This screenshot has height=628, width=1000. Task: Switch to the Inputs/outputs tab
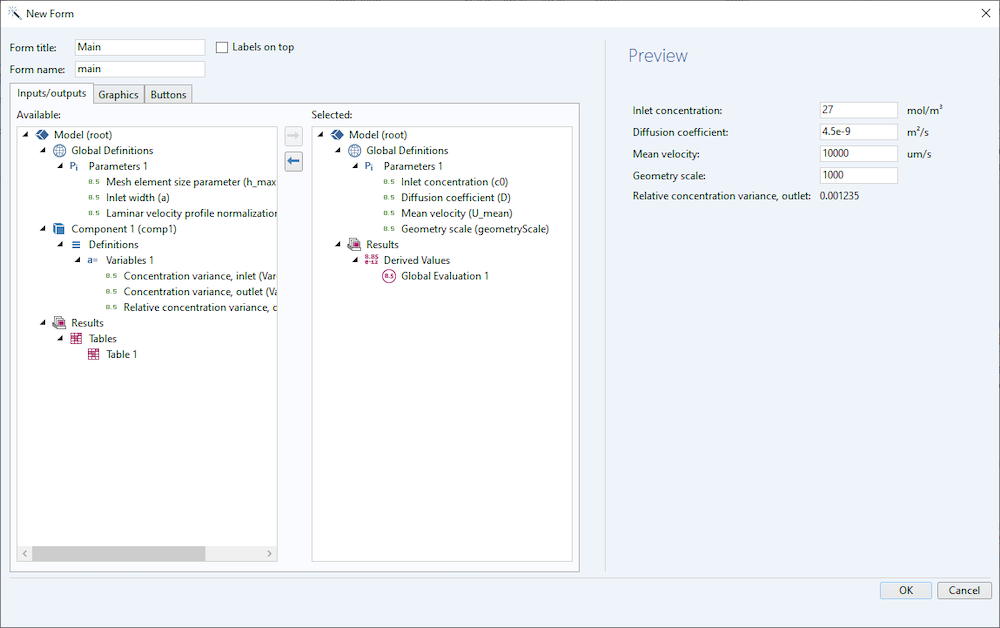(52, 93)
